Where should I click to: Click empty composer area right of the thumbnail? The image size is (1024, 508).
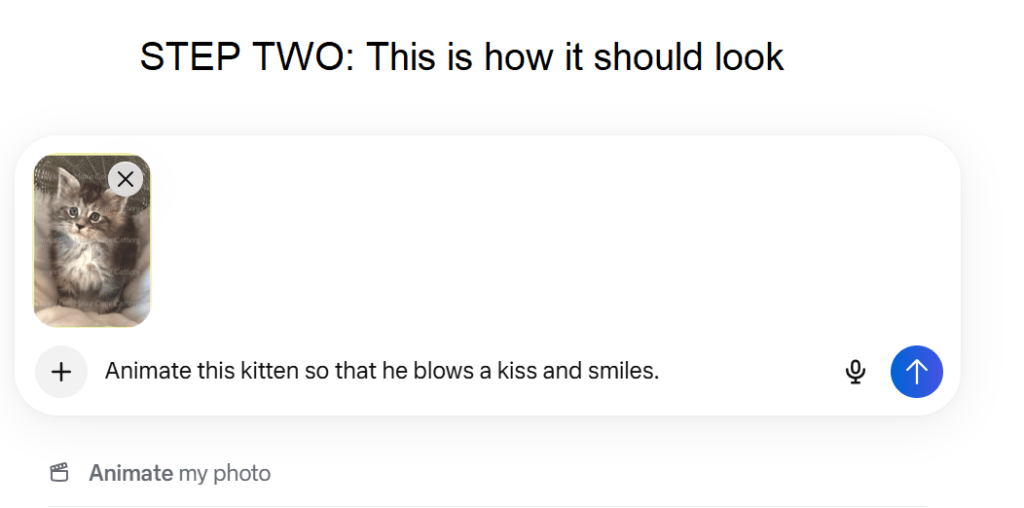(x=550, y=240)
